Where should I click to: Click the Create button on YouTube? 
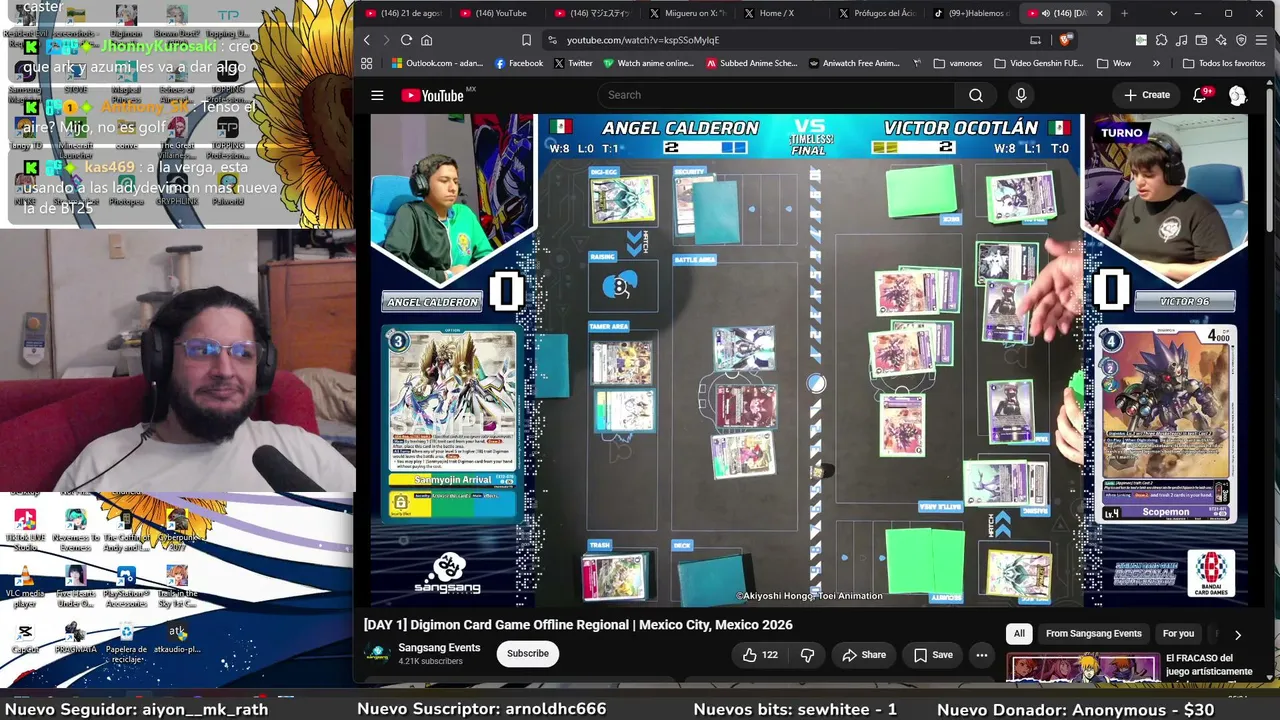coord(1147,95)
